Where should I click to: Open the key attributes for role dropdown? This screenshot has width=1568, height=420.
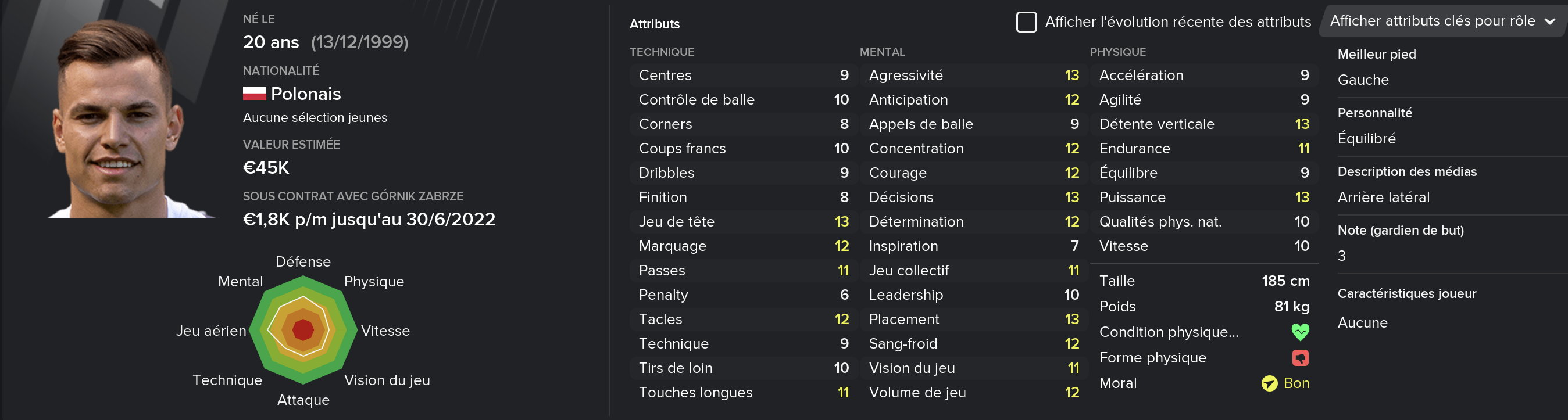tap(1442, 21)
